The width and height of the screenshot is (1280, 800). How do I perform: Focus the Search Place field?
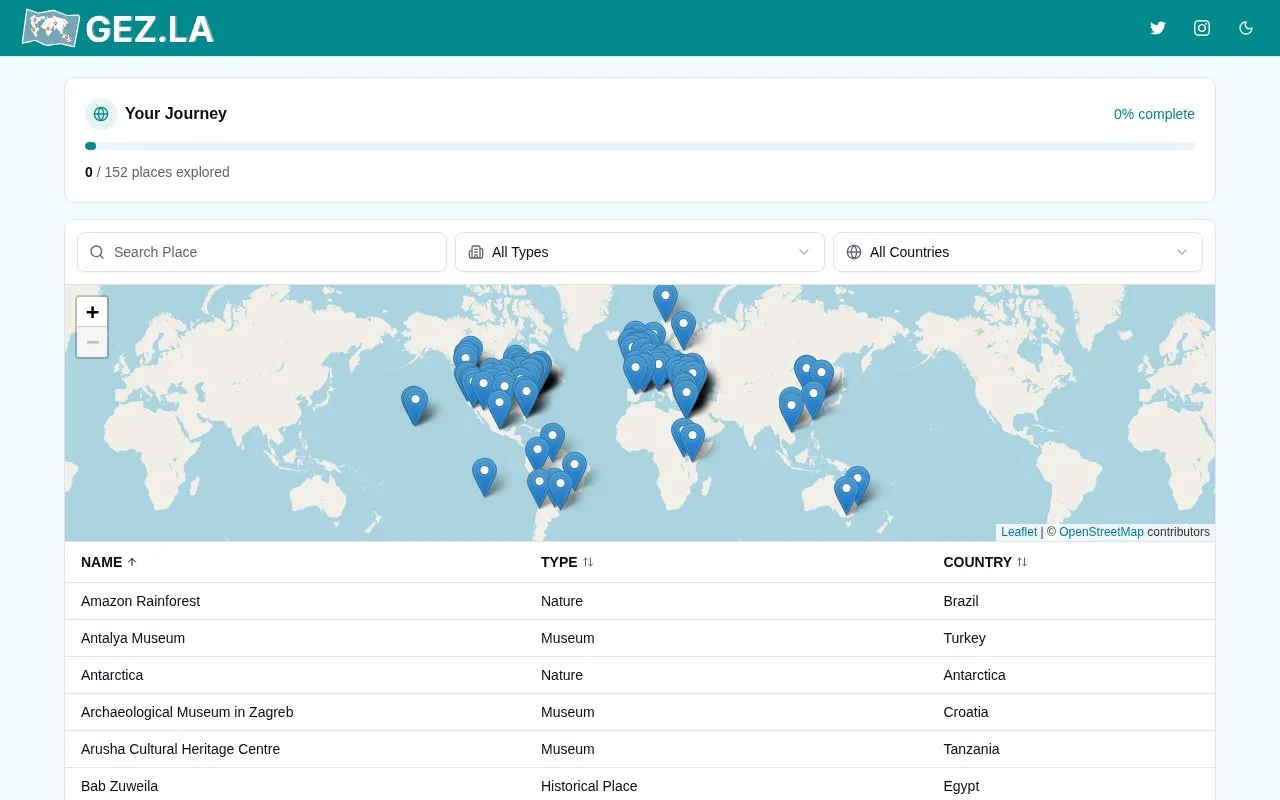pos(262,252)
